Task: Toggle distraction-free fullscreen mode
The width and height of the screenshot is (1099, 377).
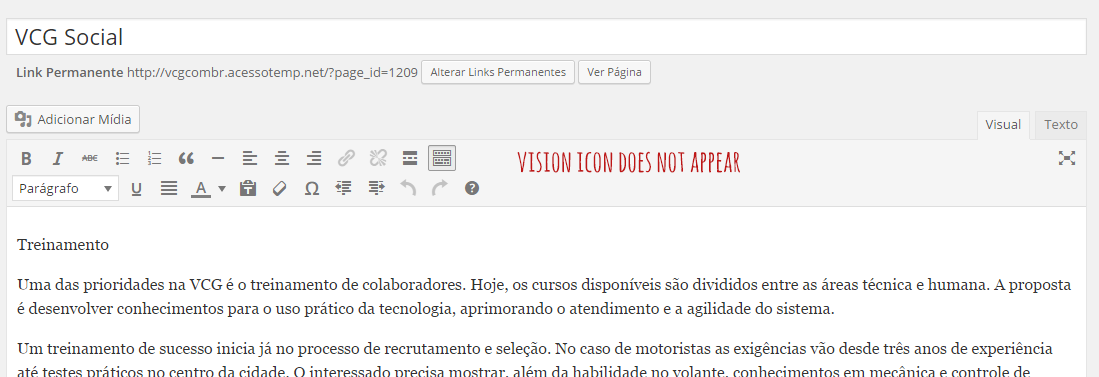Action: (1067, 158)
